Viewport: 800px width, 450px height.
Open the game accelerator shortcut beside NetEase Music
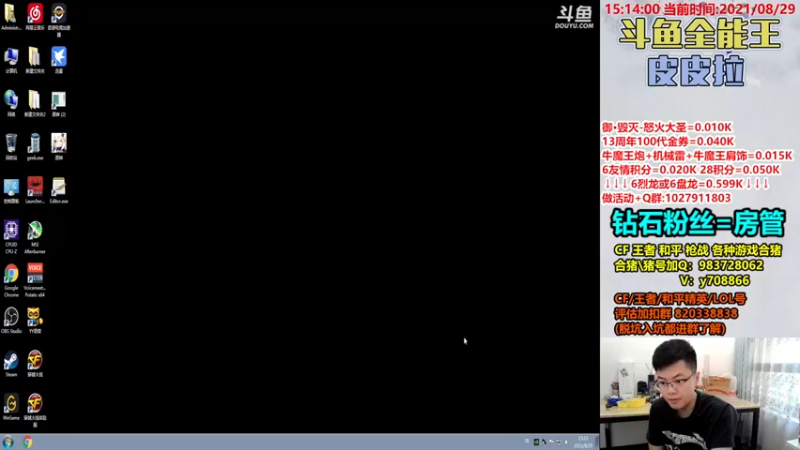59,20
